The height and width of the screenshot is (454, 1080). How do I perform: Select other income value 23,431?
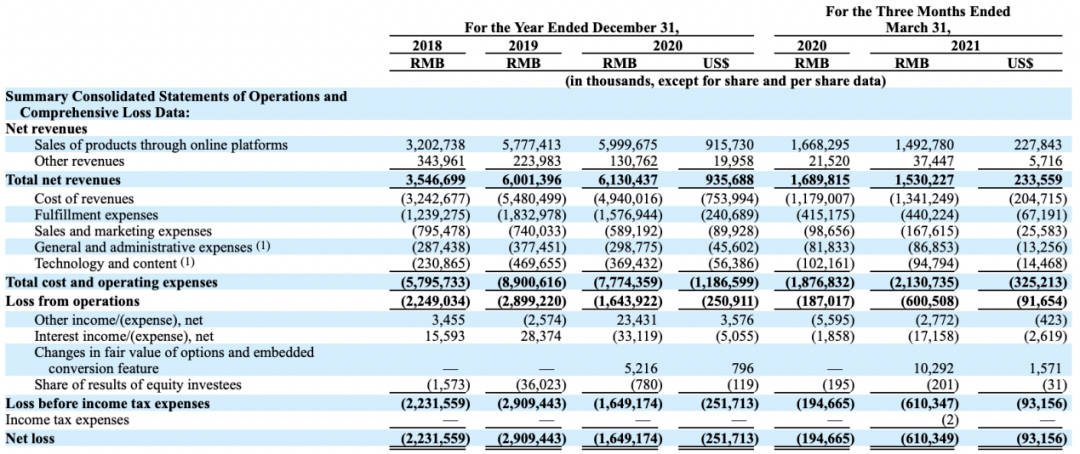pos(638,320)
